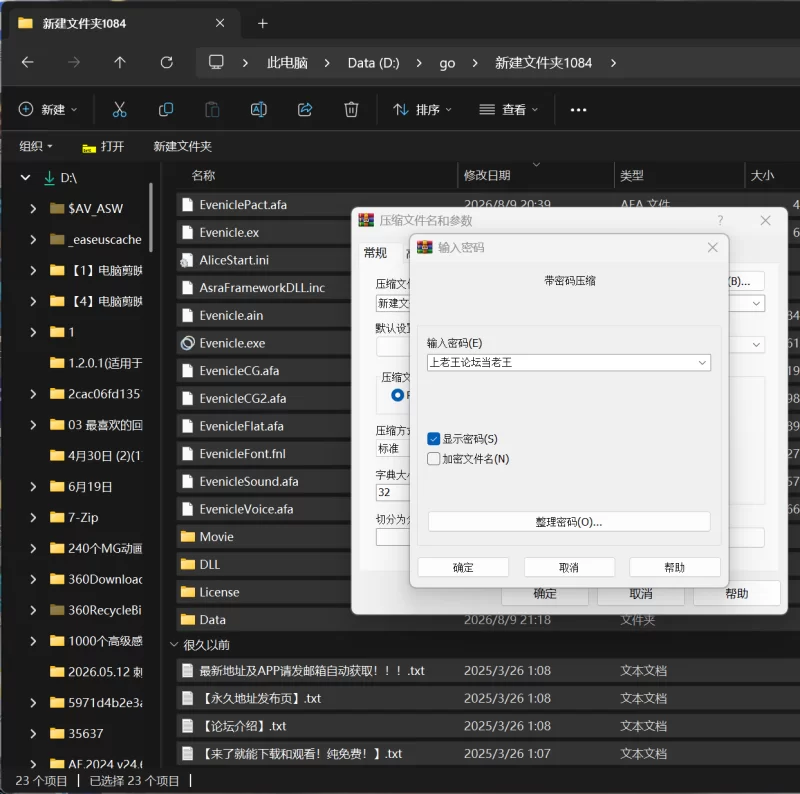Open the password history dropdown arrow
The image size is (800, 794).
click(702, 363)
